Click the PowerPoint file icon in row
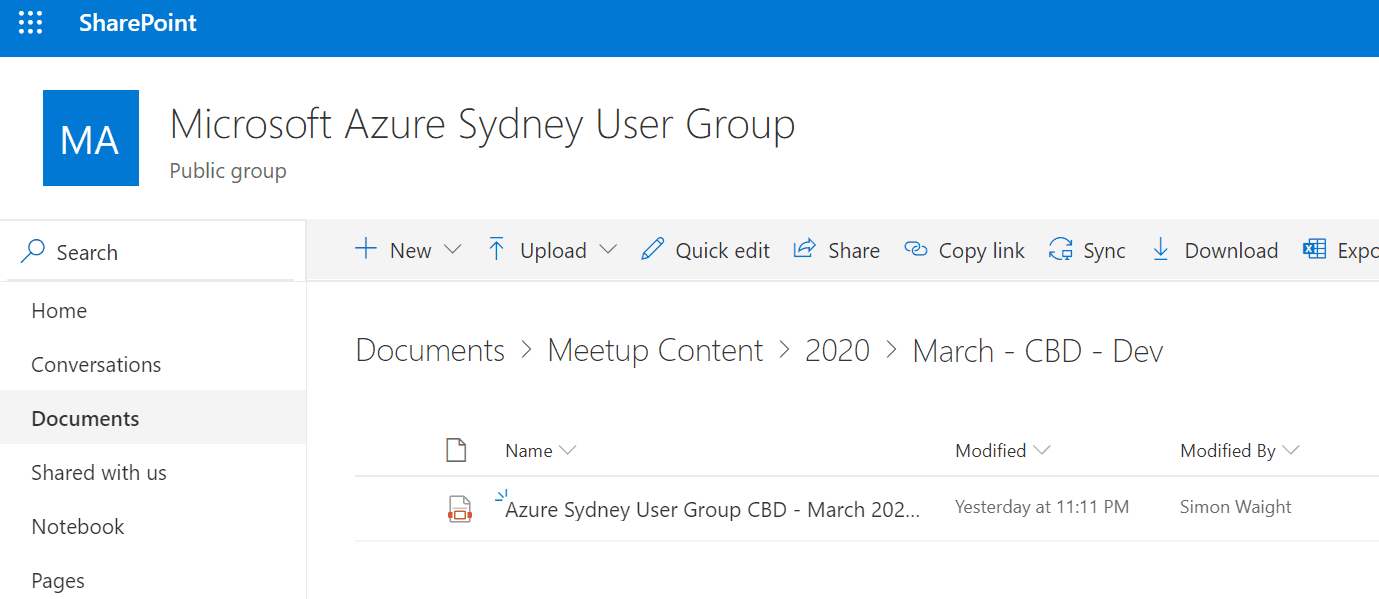This screenshot has height=599, width=1379. click(x=459, y=509)
